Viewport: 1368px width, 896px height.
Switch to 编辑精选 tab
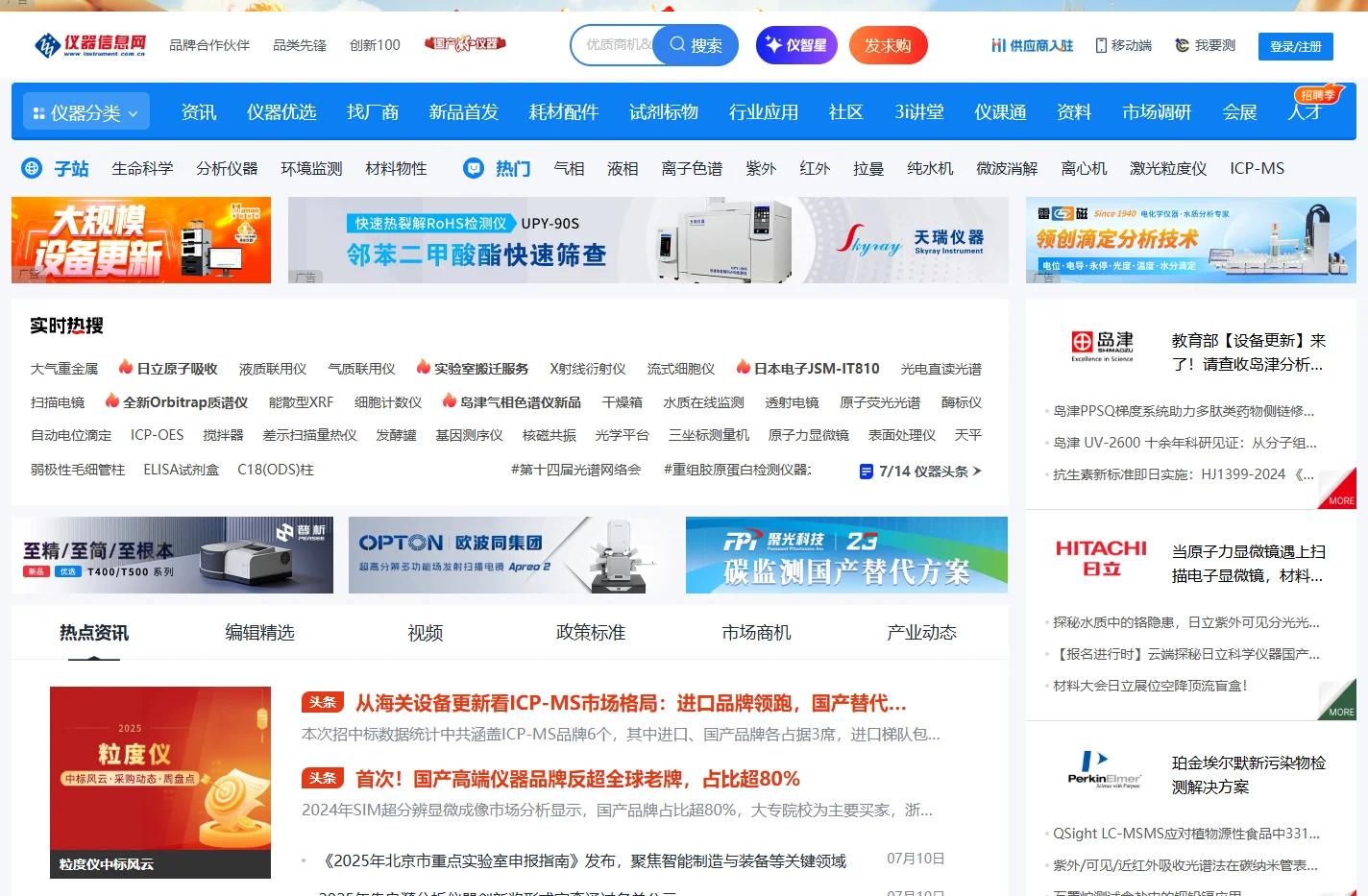[259, 633]
